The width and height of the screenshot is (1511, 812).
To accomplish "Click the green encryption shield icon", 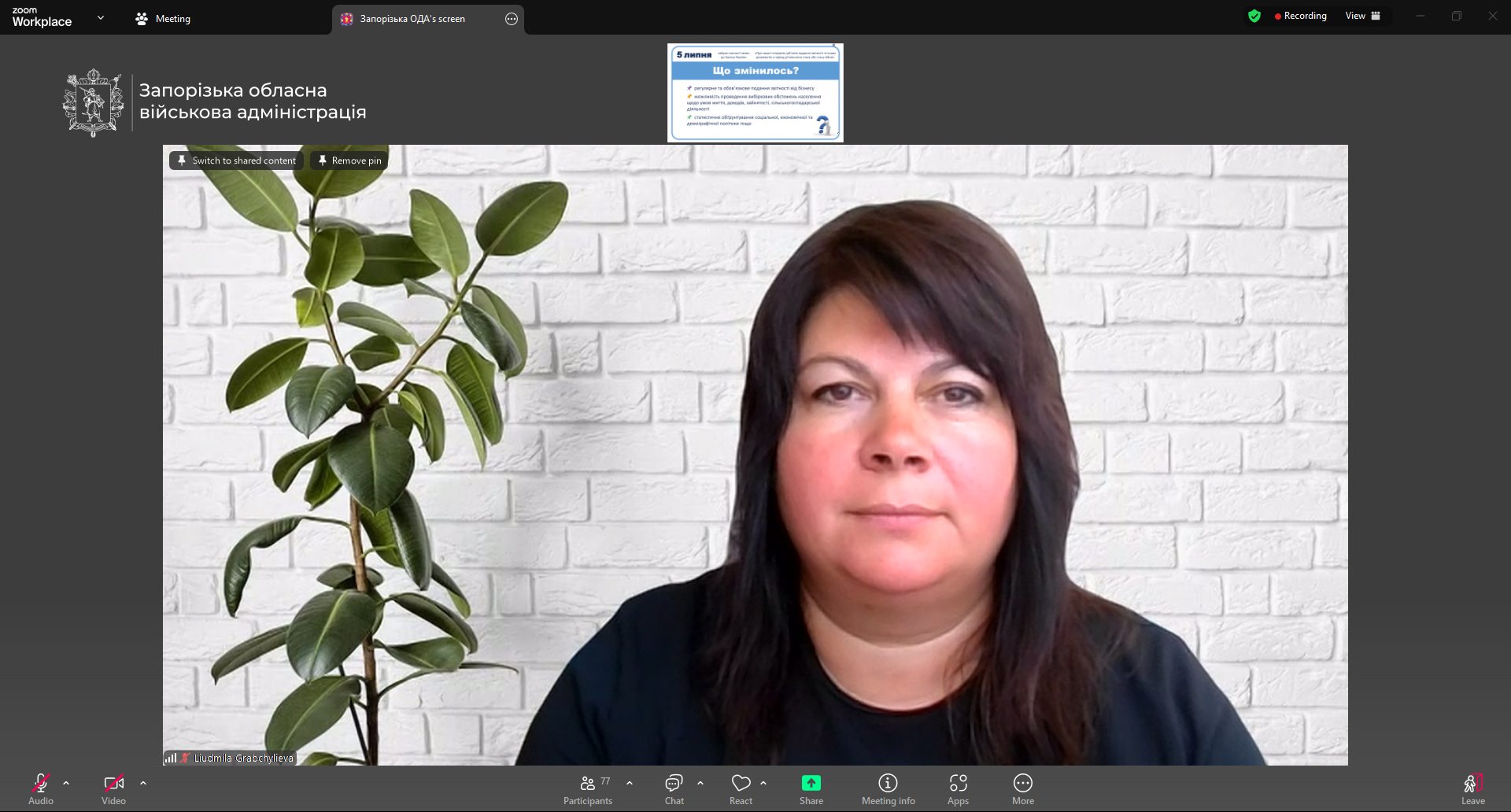I will point(1254,16).
